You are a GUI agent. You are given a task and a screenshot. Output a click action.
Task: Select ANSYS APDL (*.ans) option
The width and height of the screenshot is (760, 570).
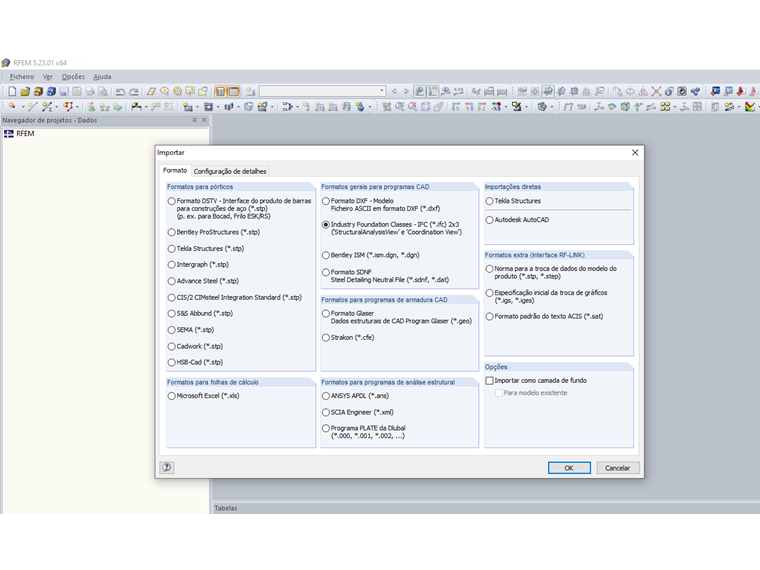pos(326,396)
